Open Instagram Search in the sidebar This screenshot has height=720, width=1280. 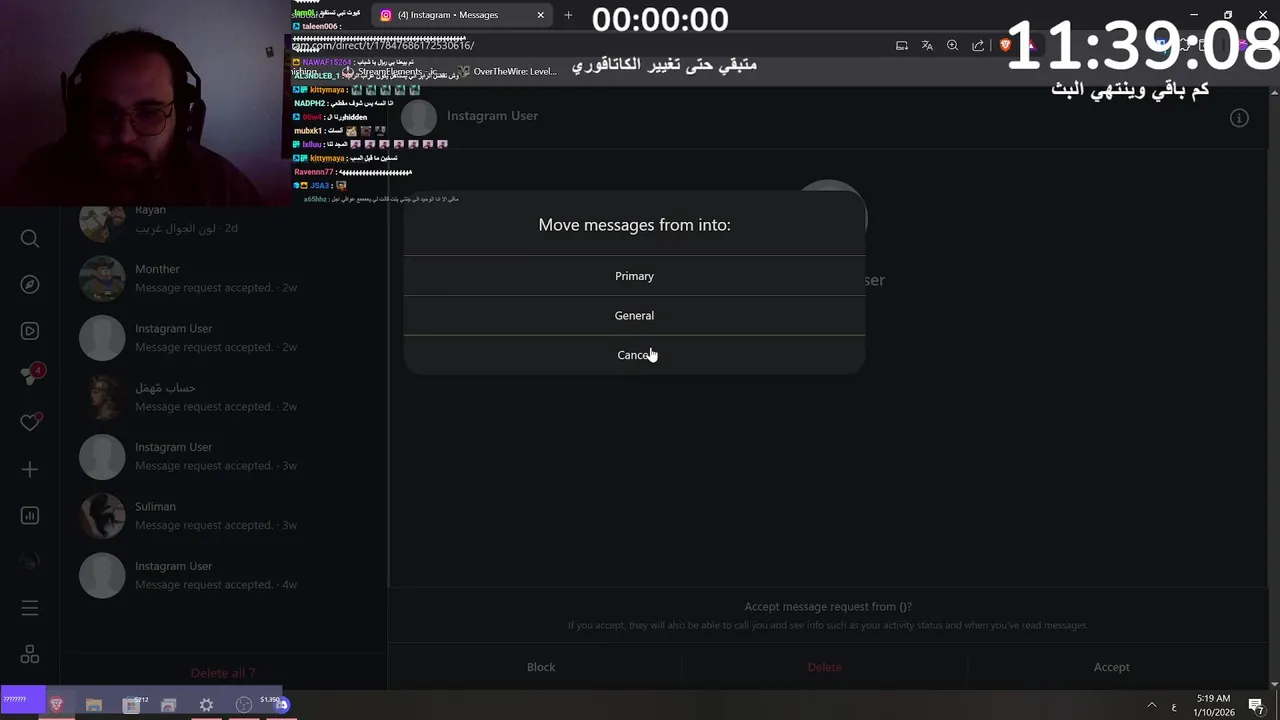30,238
